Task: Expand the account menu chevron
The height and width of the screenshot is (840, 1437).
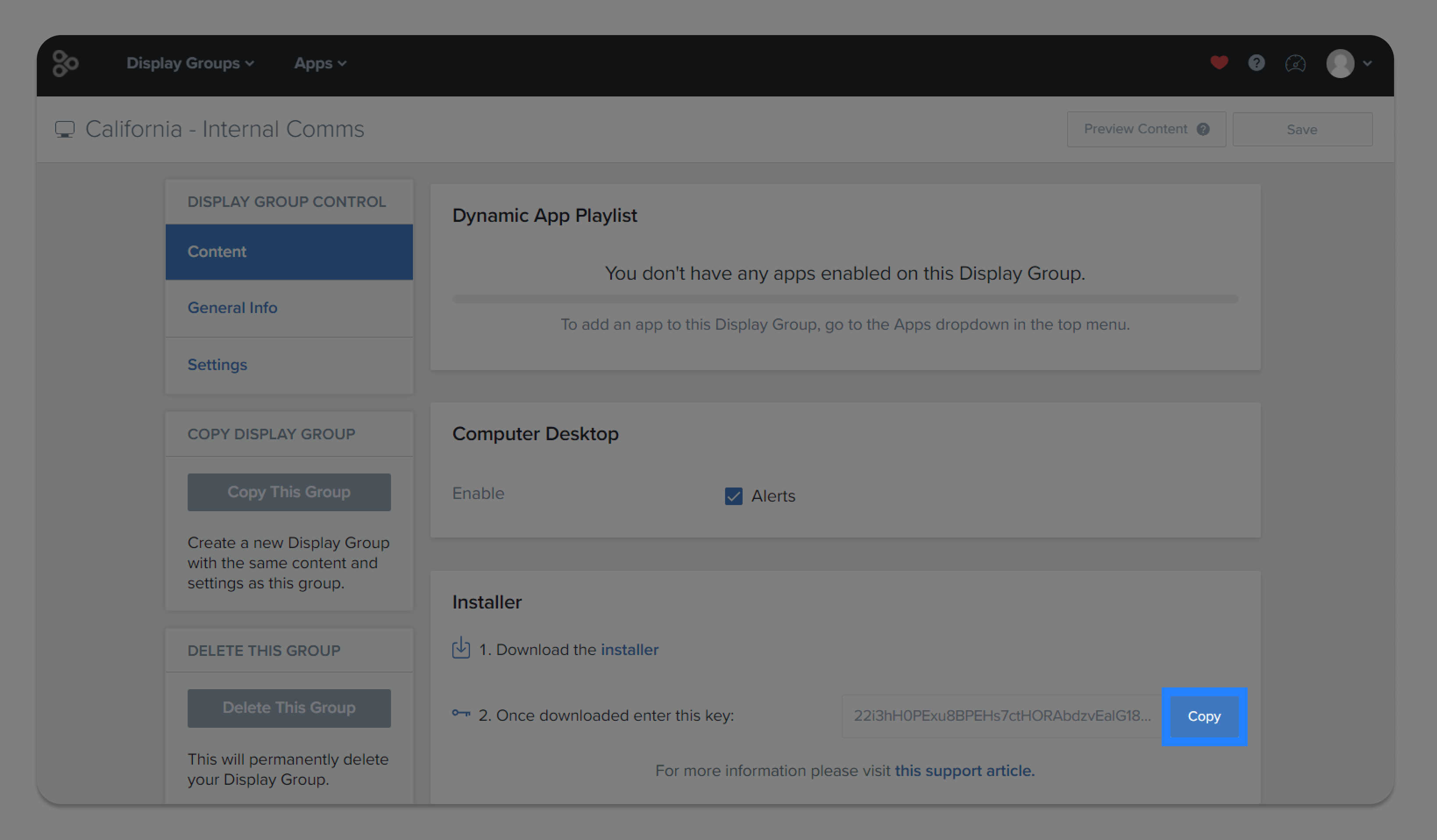Action: pyautogui.click(x=1367, y=63)
